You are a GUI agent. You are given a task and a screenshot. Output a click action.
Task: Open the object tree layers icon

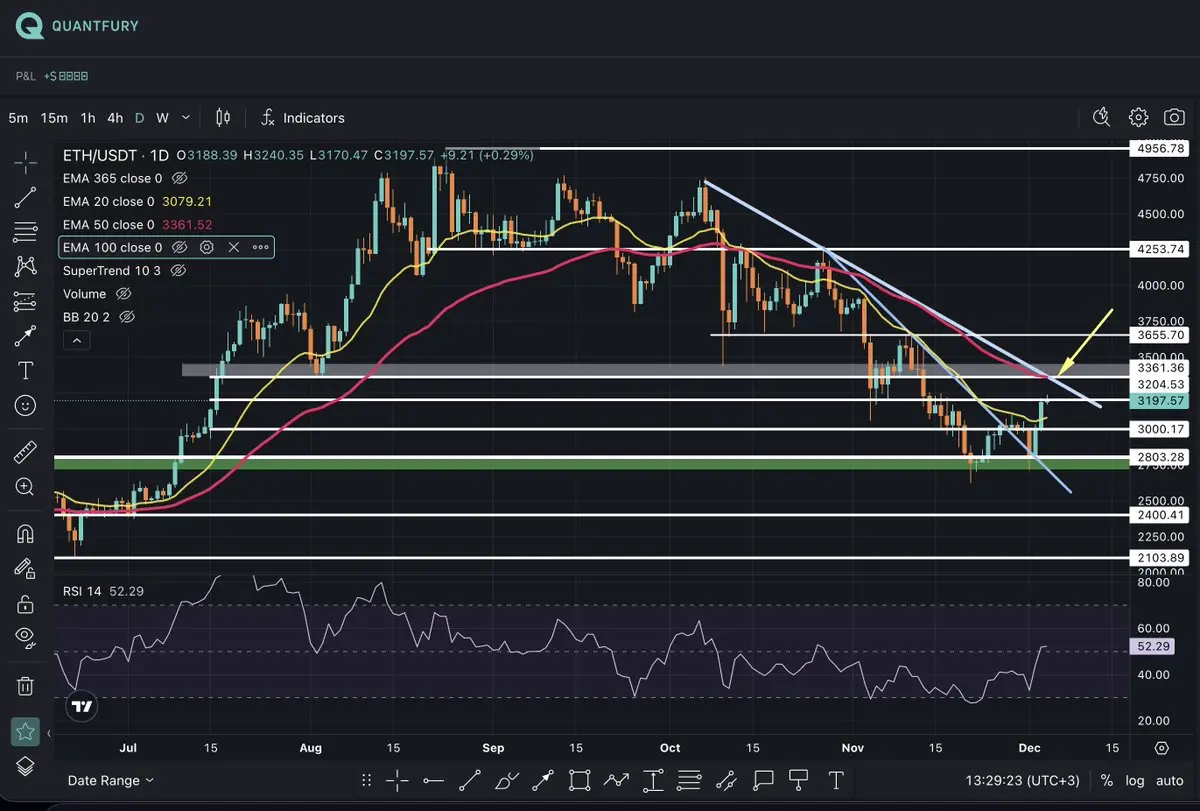(x=26, y=766)
